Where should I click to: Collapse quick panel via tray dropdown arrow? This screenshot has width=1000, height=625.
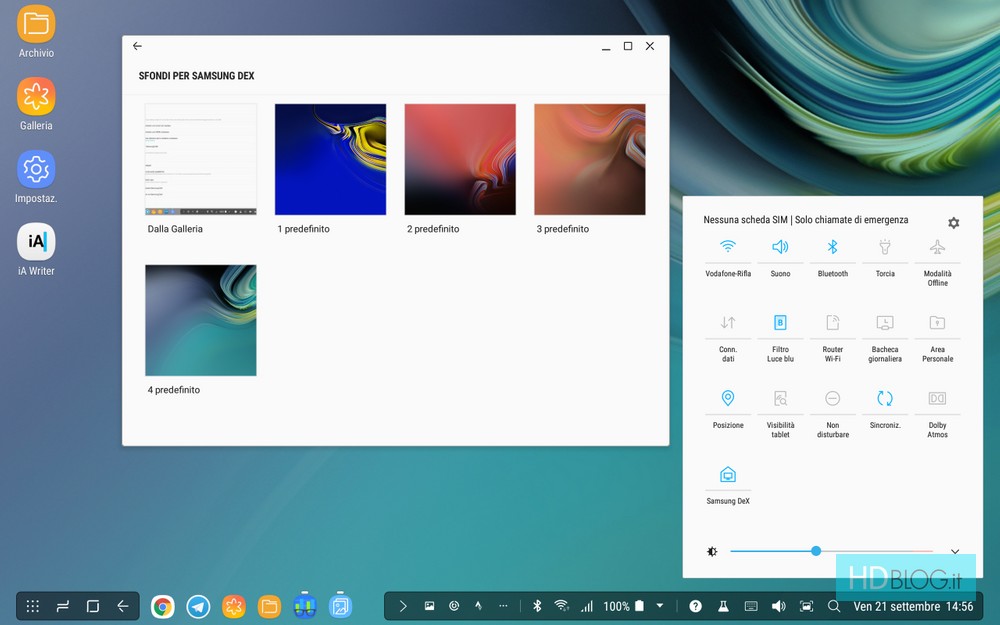tap(660, 607)
